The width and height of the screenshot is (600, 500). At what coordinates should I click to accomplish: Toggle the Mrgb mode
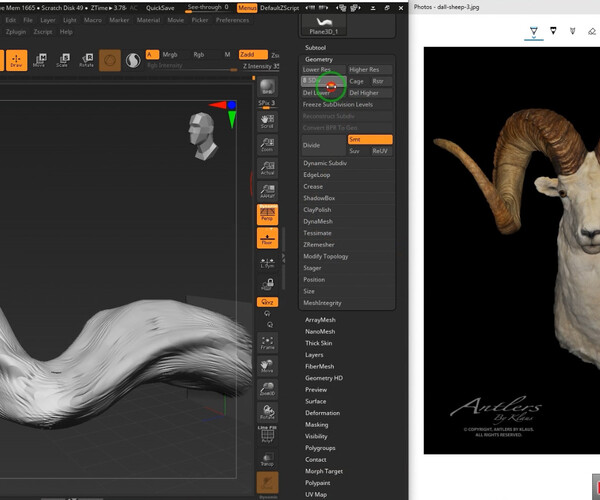tap(170, 55)
